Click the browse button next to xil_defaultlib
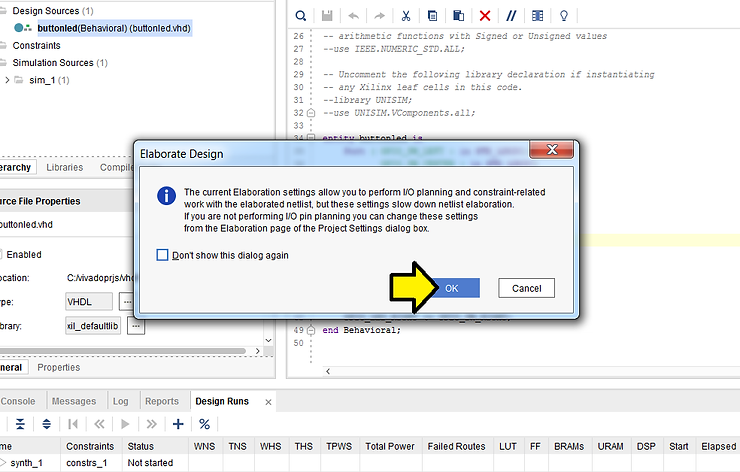740x472 pixels. (x=136, y=326)
